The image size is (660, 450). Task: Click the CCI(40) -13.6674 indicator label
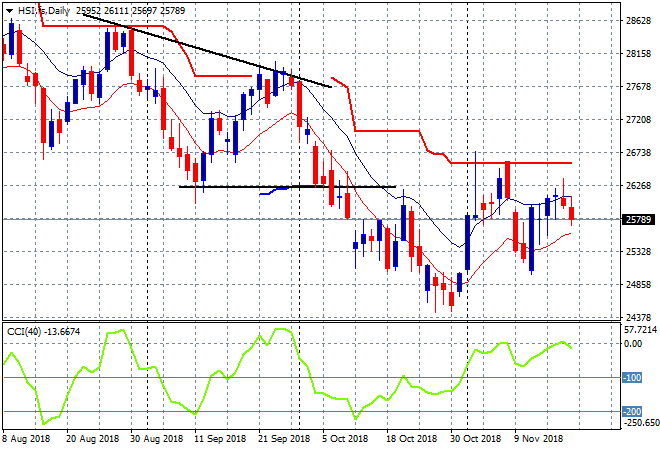43,332
